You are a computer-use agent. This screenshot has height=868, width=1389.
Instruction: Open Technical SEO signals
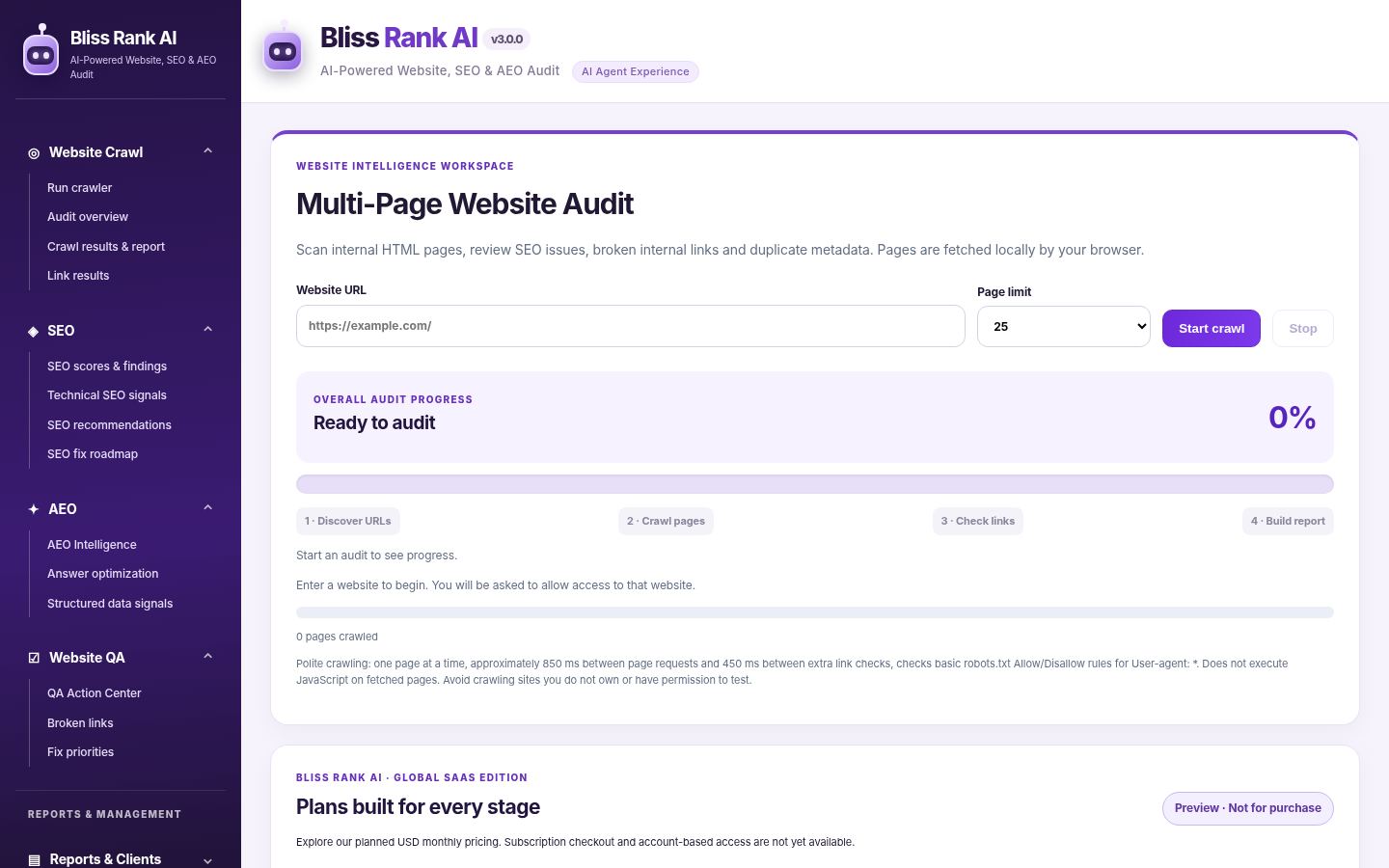click(107, 395)
